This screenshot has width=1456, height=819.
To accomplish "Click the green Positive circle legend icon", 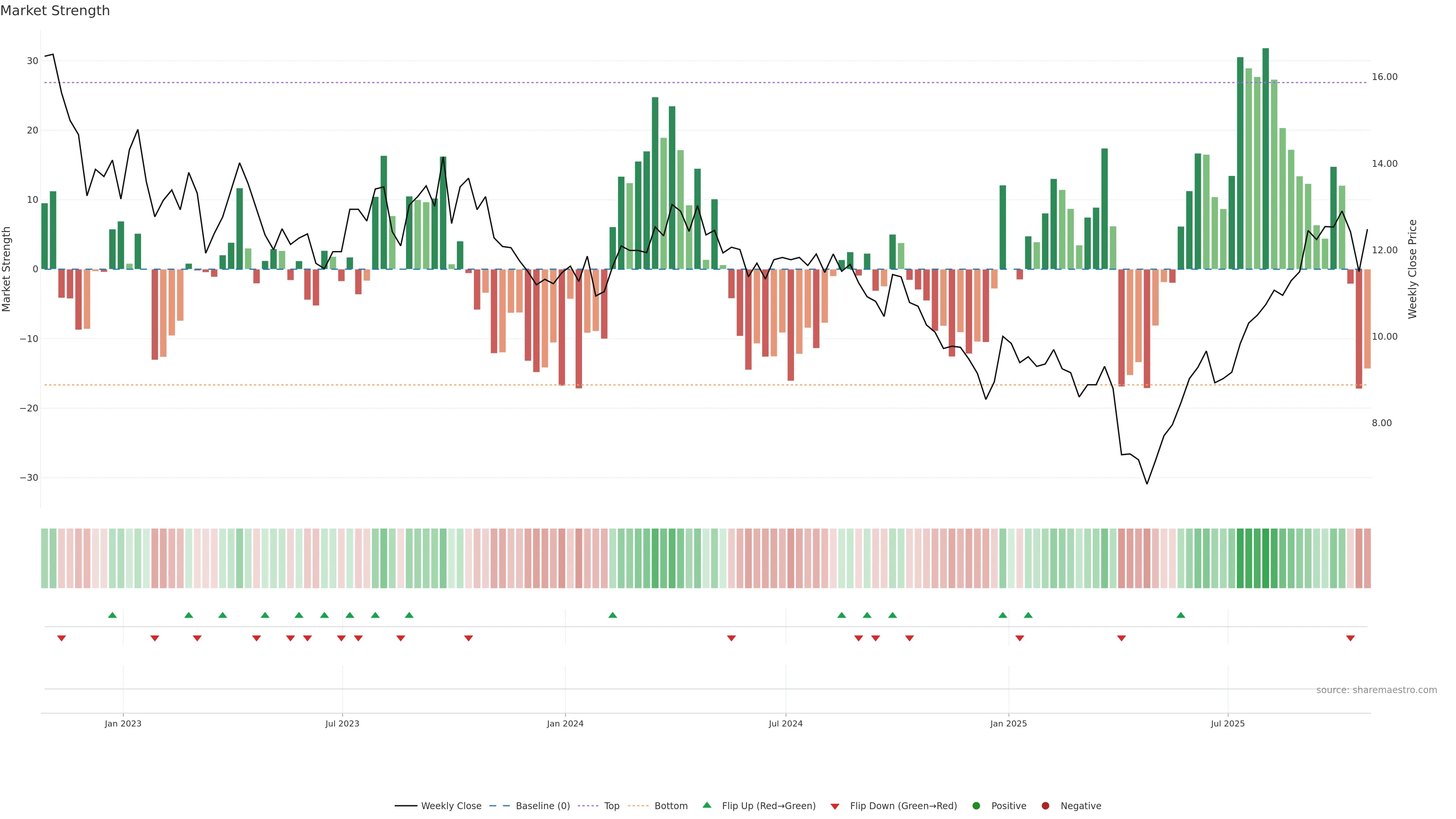I will click(976, 806).
